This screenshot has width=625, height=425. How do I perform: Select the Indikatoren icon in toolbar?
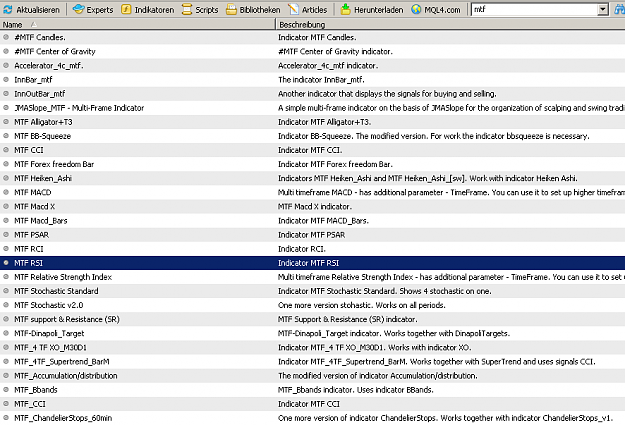point(126,9)
